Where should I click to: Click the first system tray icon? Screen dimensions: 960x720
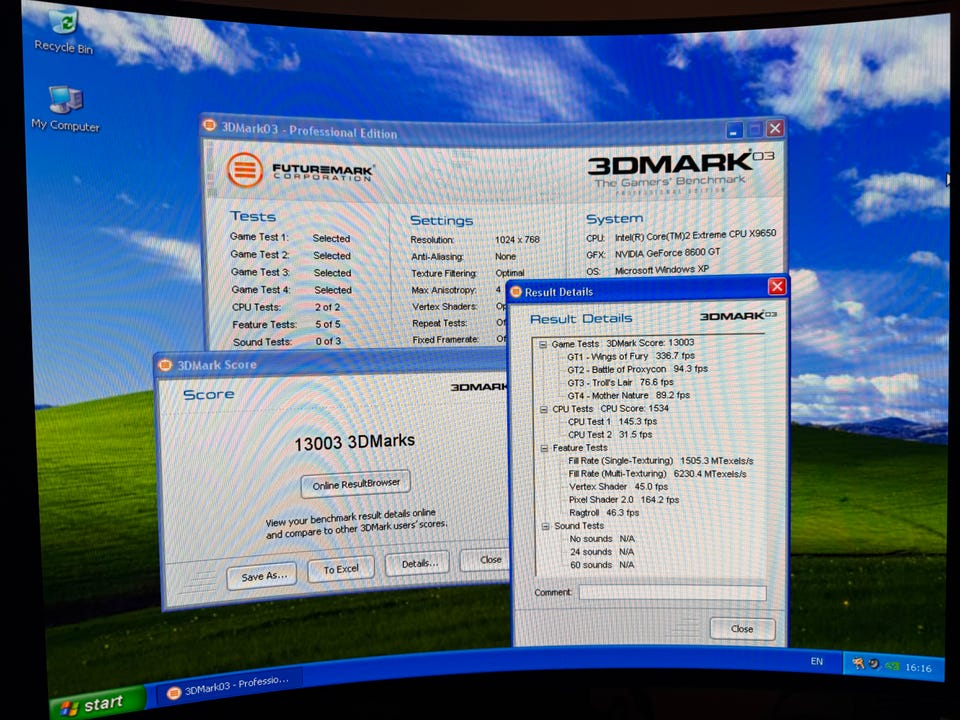pos(858,664)
